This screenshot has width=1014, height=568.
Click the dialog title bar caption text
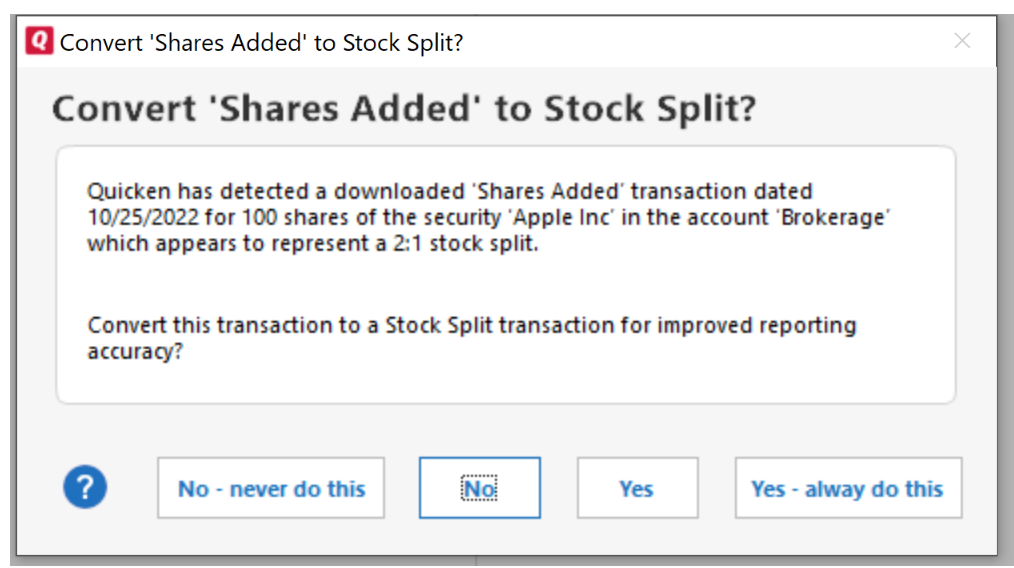tap(261, 42)
